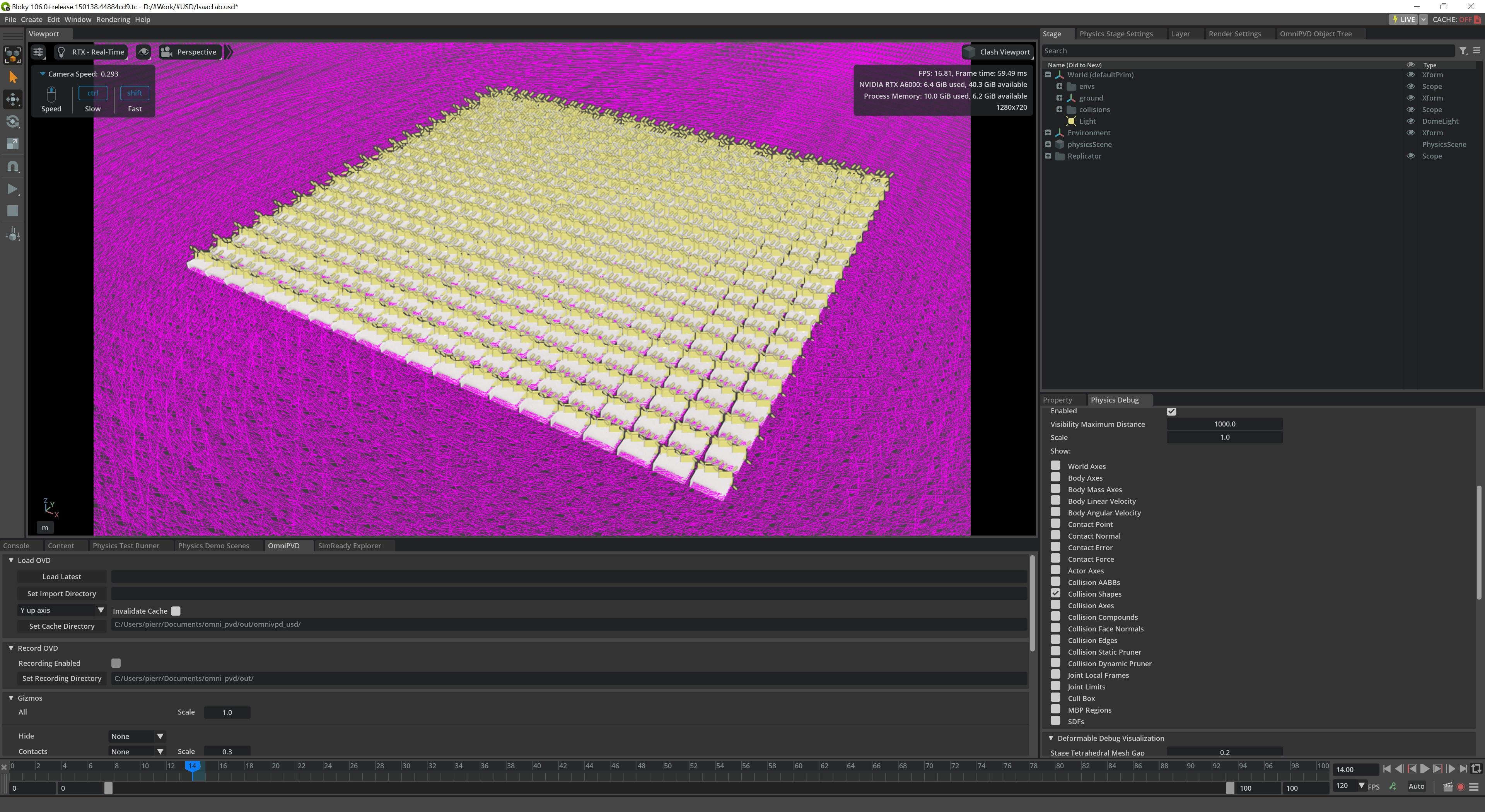Toggle the magnet snap tool

click(13, 167)
